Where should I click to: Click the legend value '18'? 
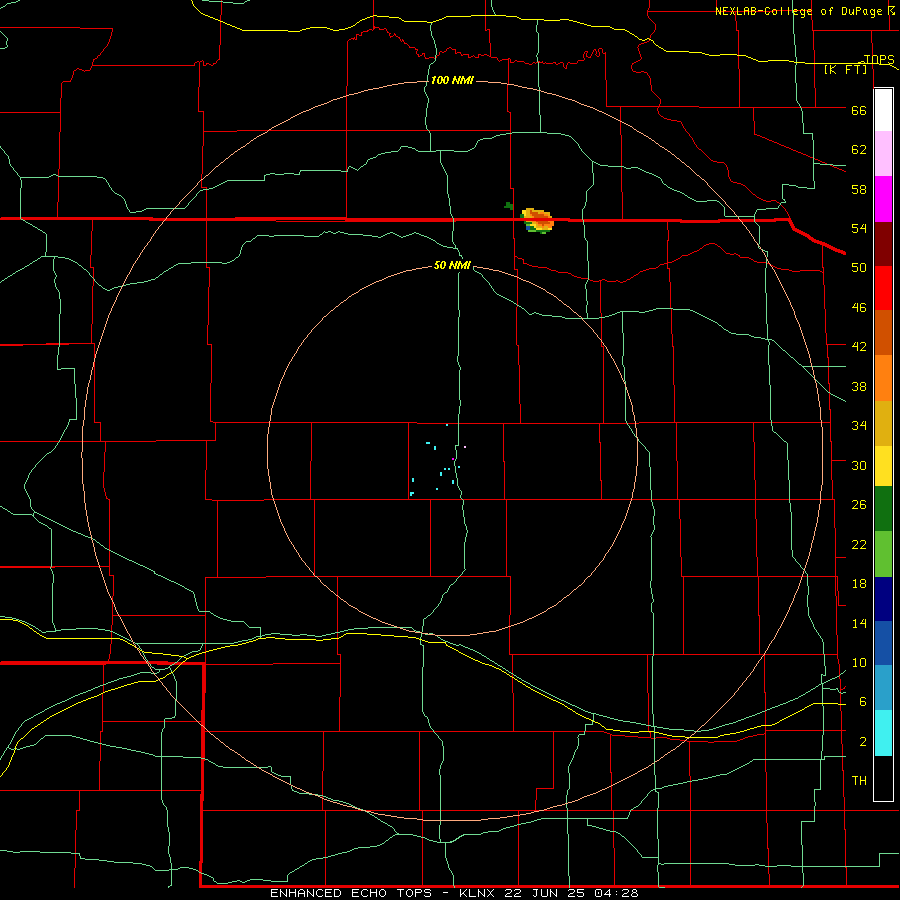(859, 584)
